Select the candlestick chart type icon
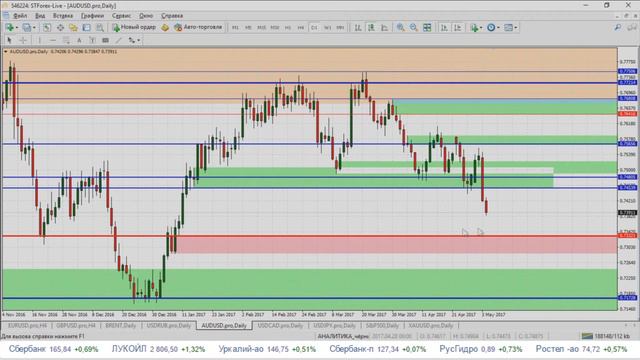 tap(371, 27)
